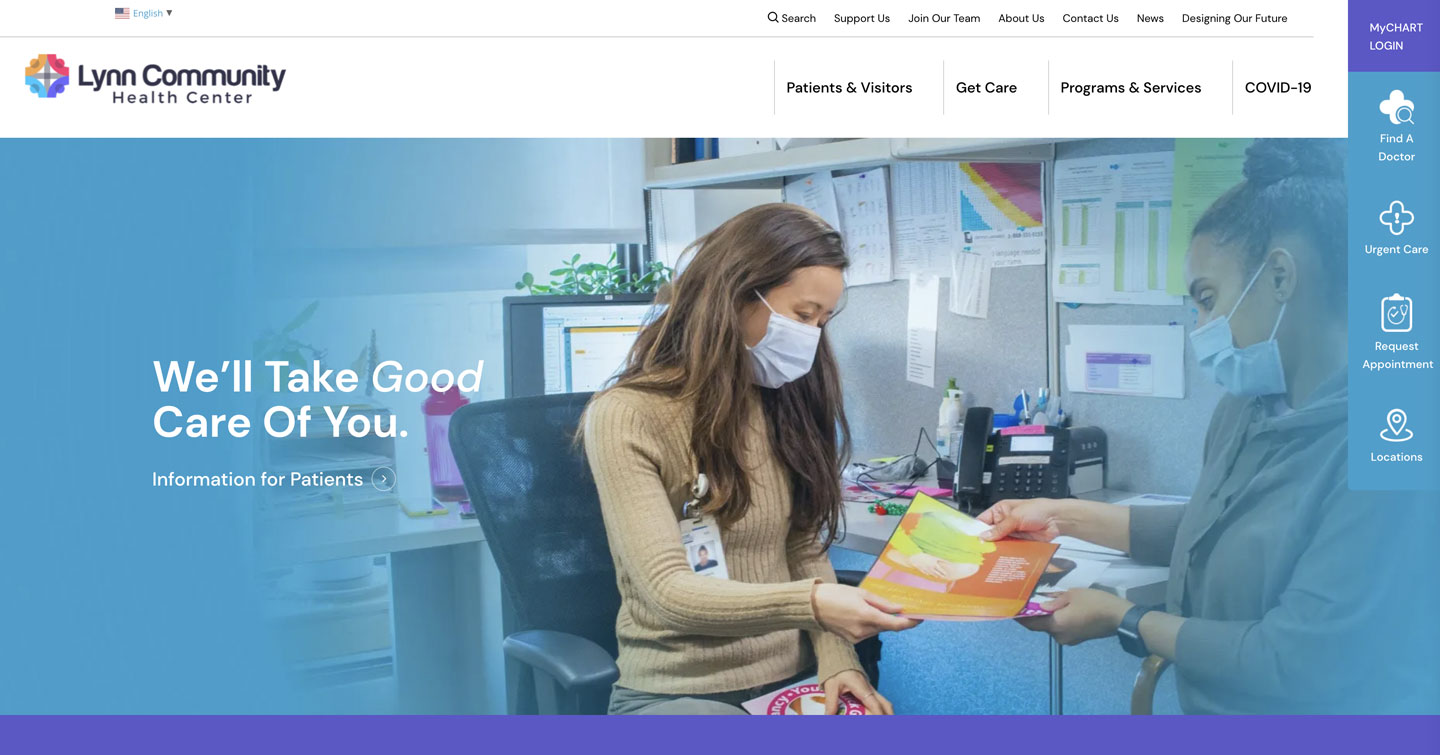1440x755 pixels.
Task: Click the circled arrow beside Information for Patients
Action: 383,479
